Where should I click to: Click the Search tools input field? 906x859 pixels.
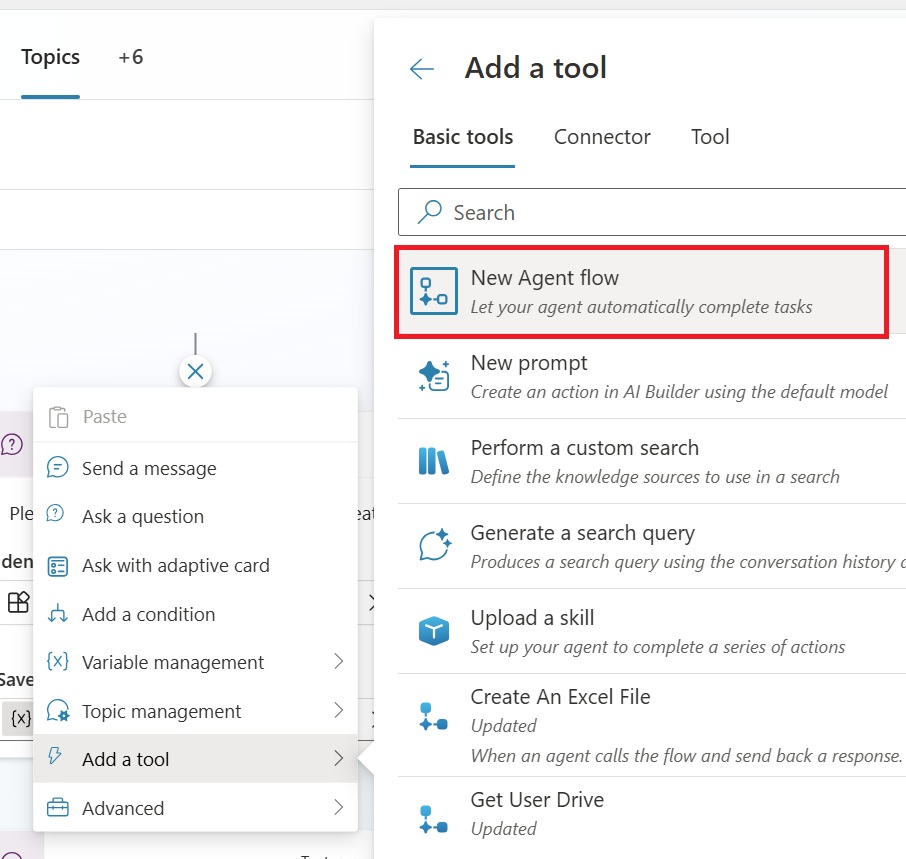660,212
